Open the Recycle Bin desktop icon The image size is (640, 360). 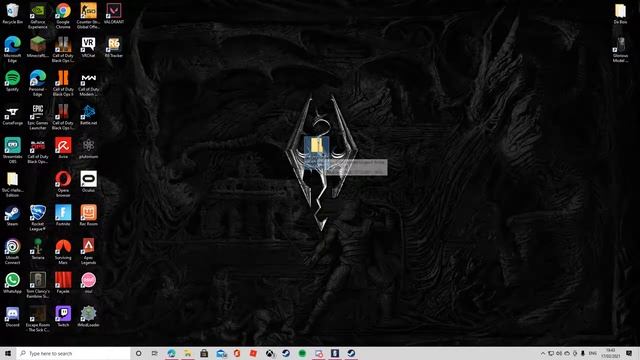pos(12,14)
